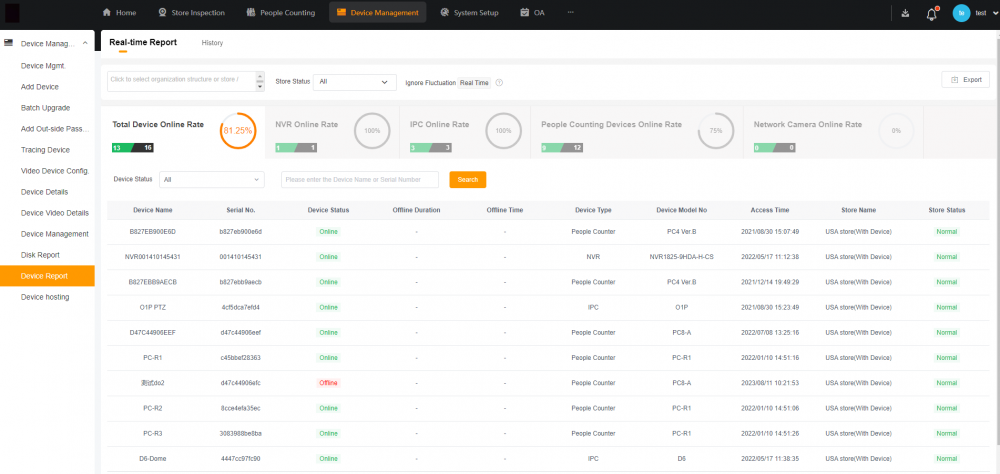The height and width of the screenshot is (474, 1000).
Task: Select Total Device Online Rate card
Action: 182,133
